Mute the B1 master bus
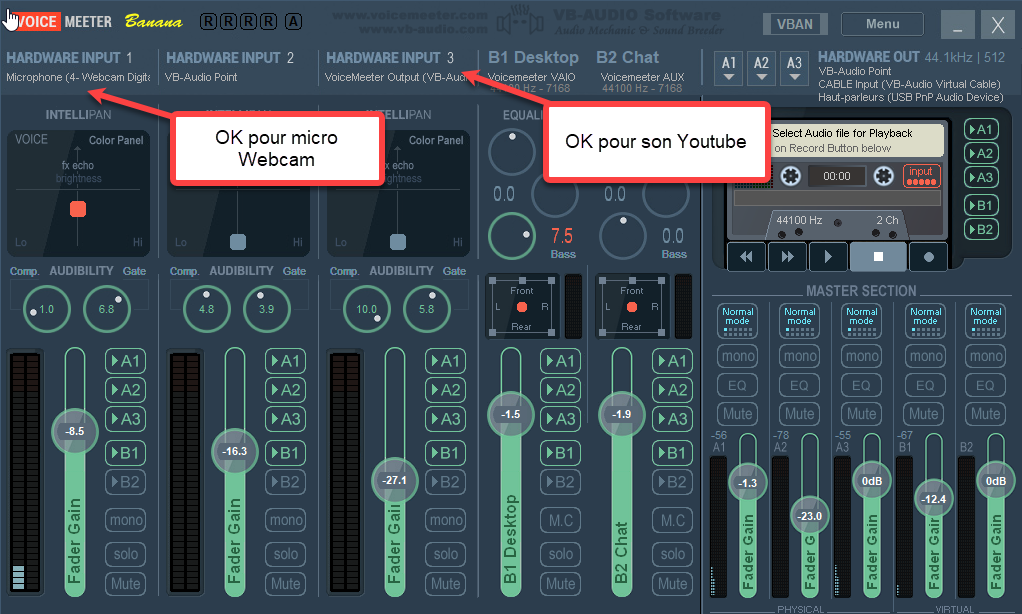 click(924, 414)
